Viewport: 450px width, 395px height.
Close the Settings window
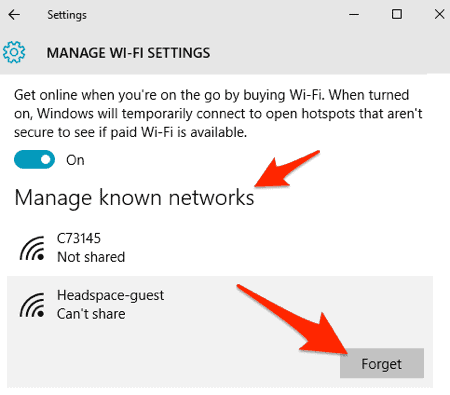point(439,14)
